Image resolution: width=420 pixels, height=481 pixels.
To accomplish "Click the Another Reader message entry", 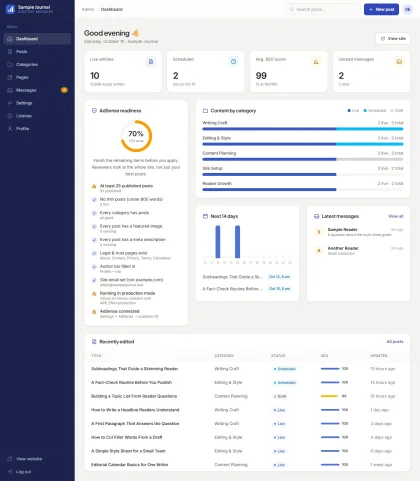I will [x=359, y=251].
